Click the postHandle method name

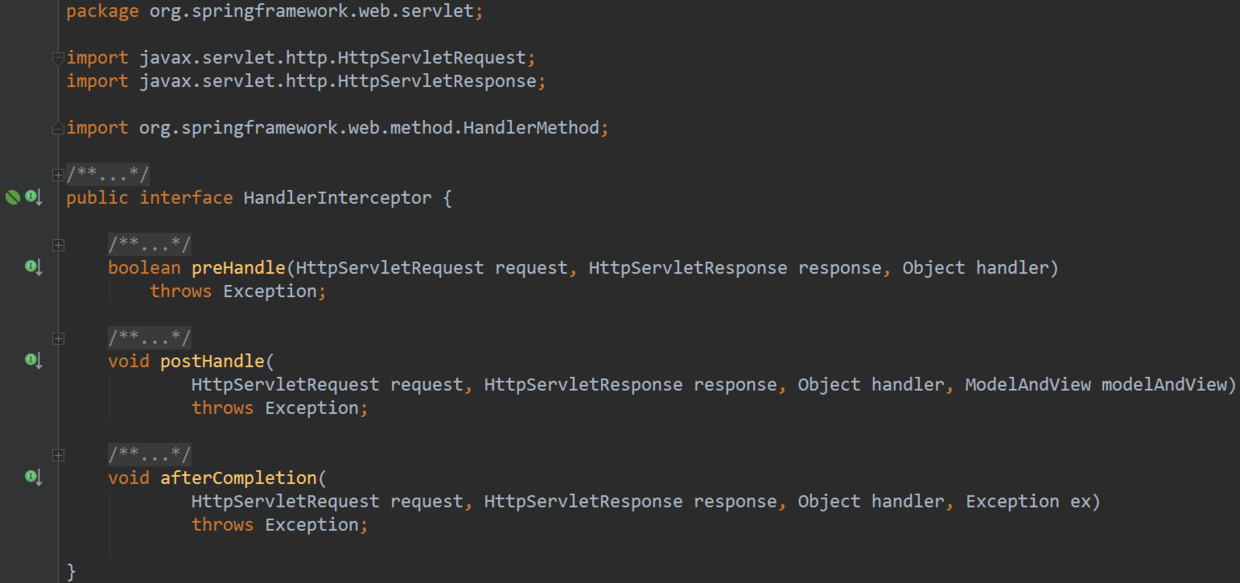pos(212,361)
